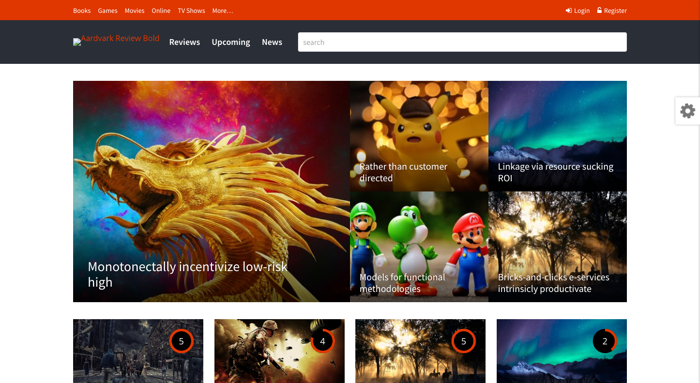
Task: Open the Movies category
Action: [x=134, y=11]
